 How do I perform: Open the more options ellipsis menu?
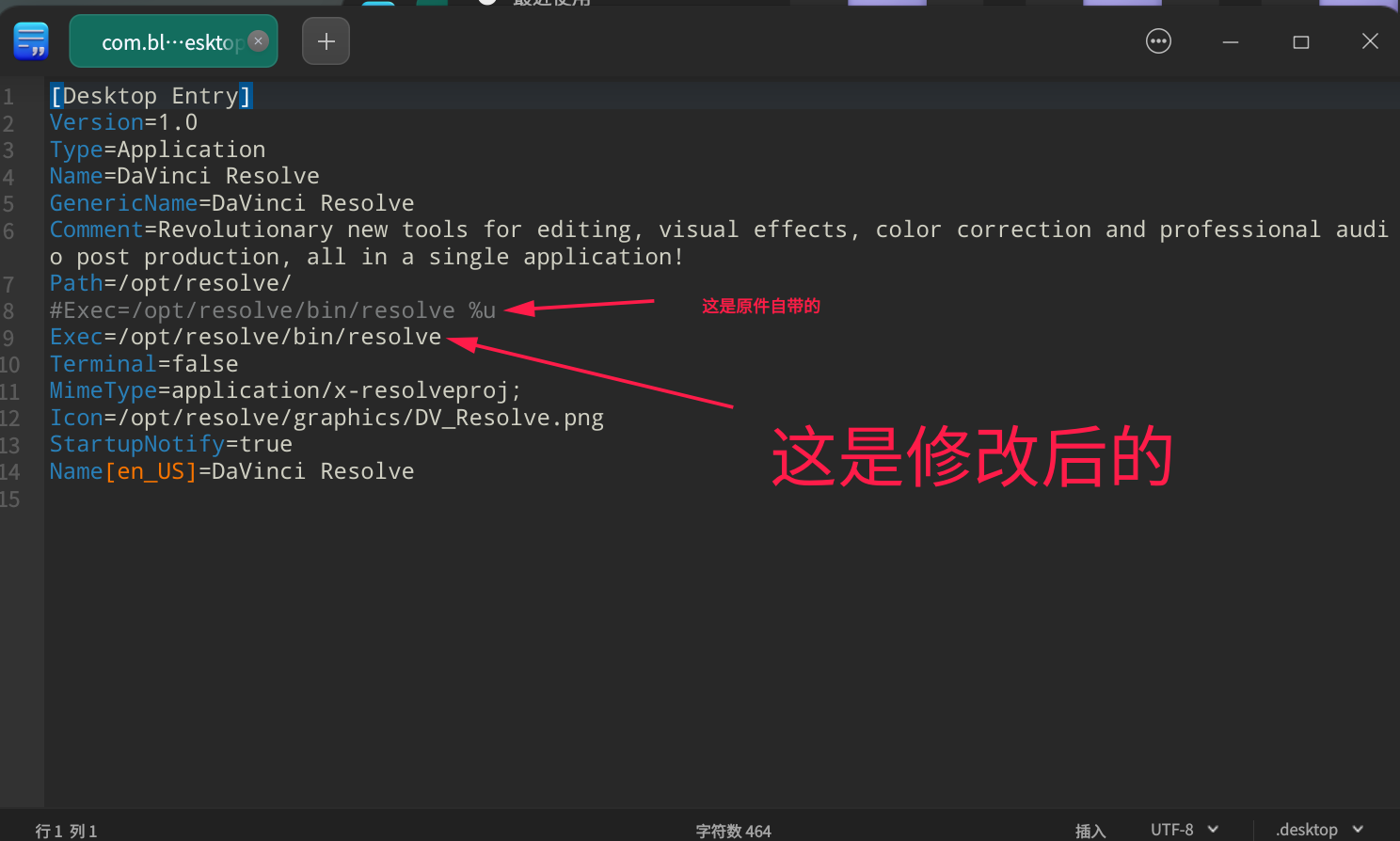1158,40
